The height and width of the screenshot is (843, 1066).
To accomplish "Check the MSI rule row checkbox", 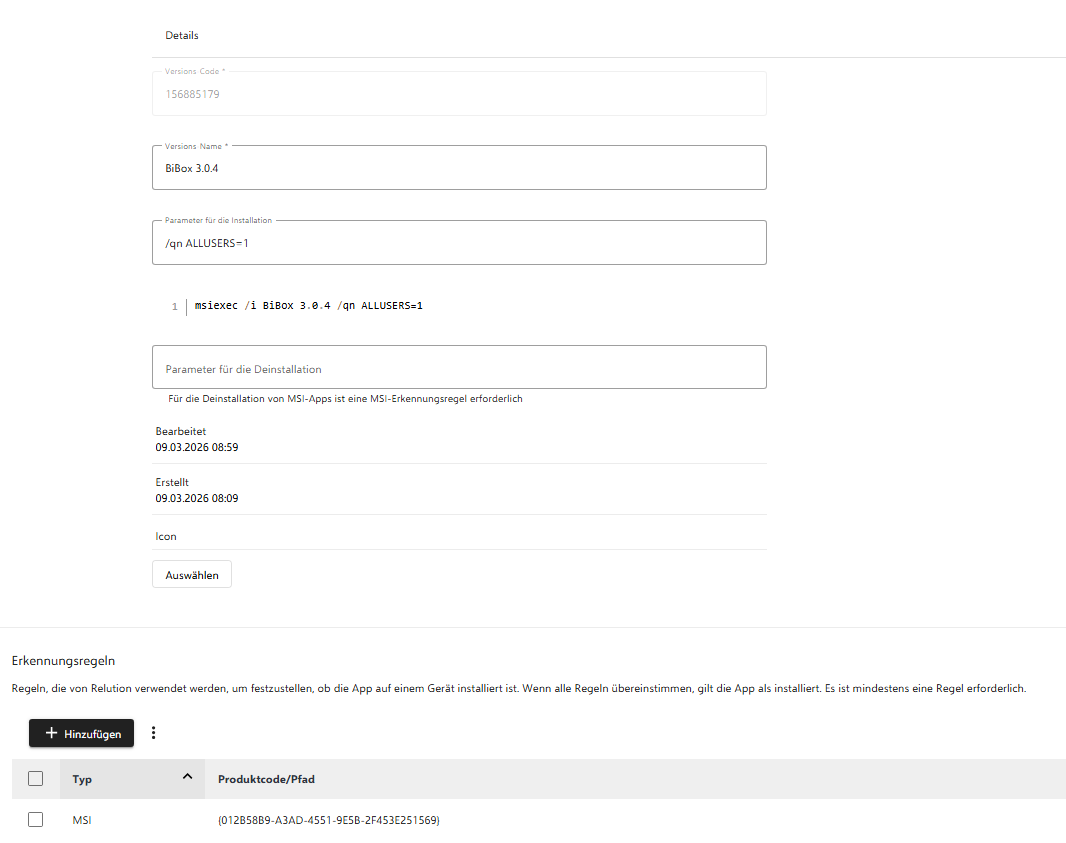I will (36, 820).
